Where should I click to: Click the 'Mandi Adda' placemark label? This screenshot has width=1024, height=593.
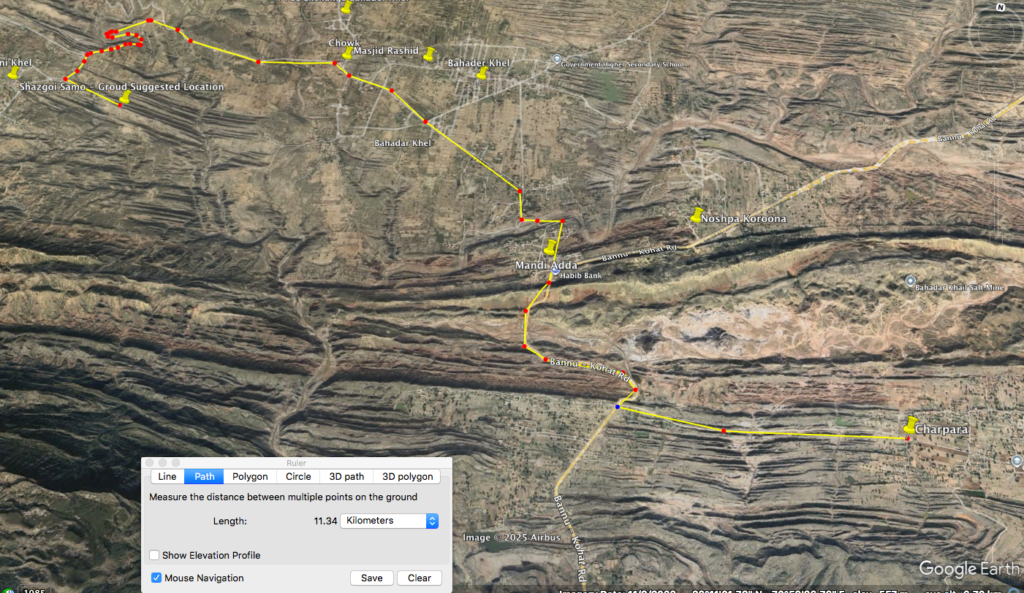[x=546, y=265]
